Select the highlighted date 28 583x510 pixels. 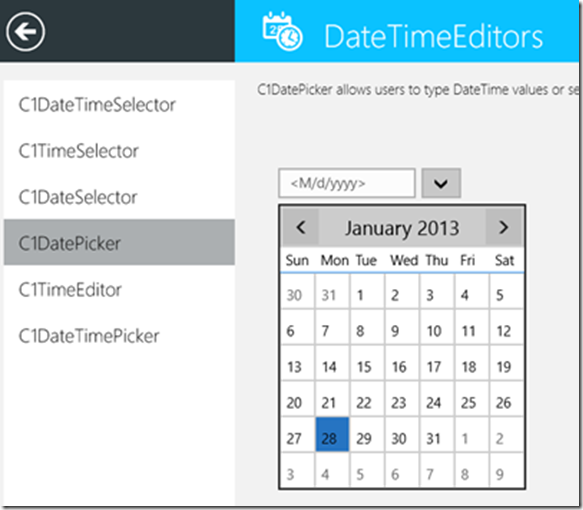[x=332, y=434]
